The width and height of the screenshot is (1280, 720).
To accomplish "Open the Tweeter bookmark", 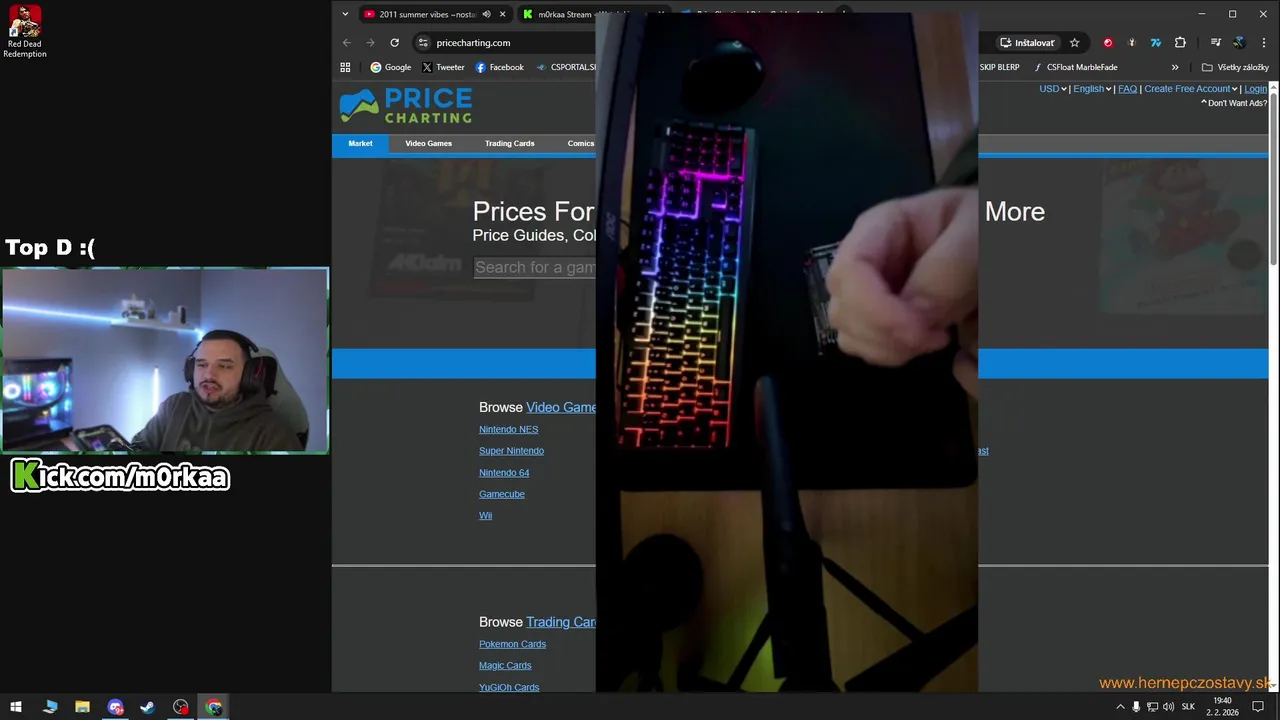I will (x=443, y=67).
